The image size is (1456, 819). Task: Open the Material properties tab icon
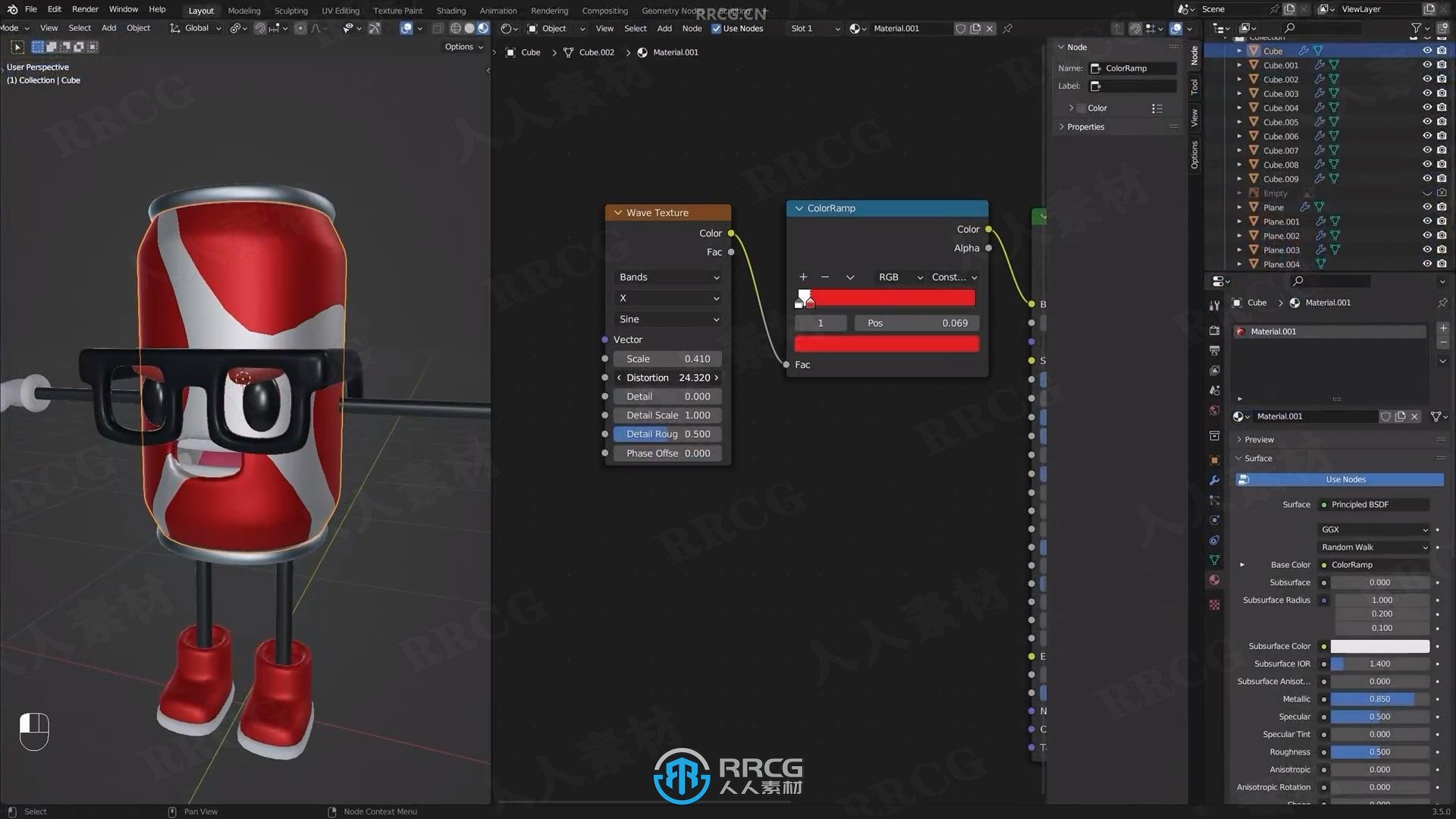click(x=1215, y=580)
